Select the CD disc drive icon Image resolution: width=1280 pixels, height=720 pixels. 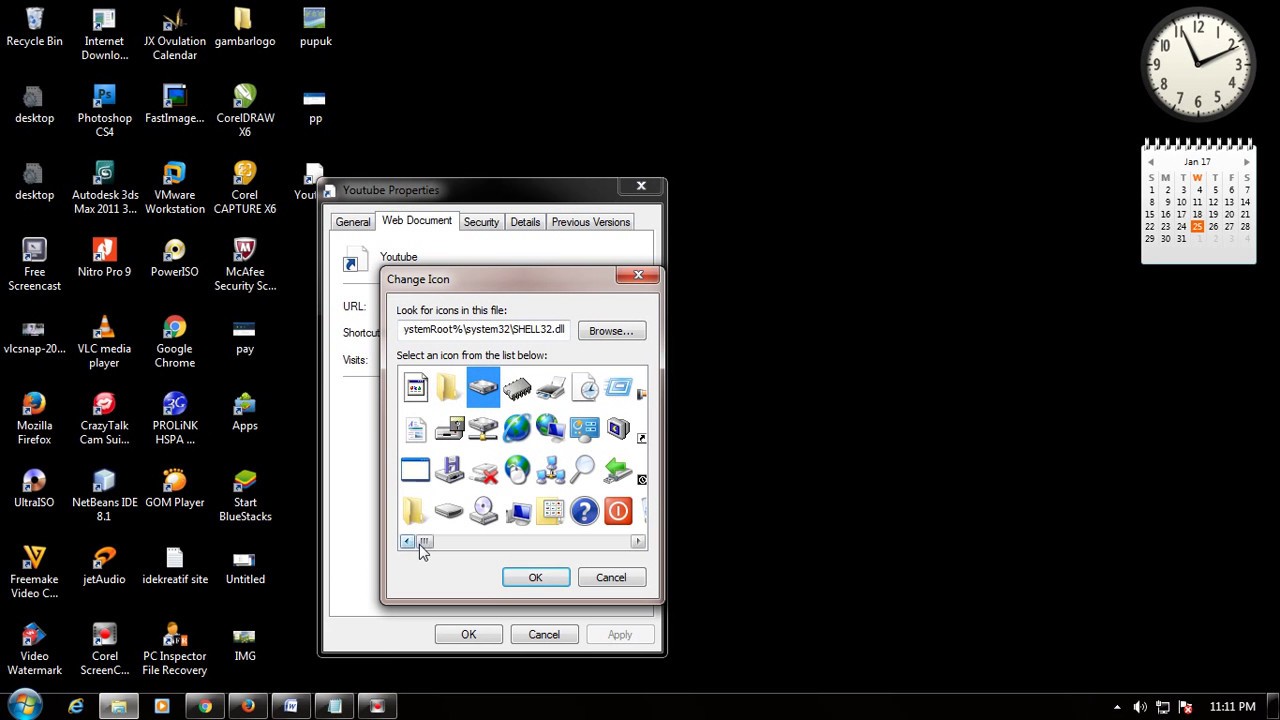pos(484,510)
